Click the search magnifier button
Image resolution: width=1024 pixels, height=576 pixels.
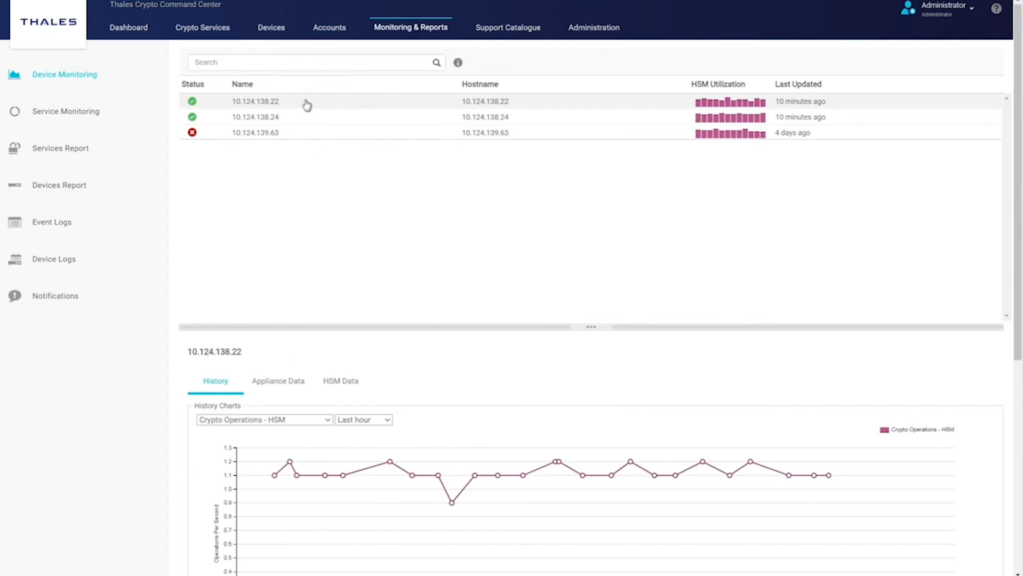(x=435, y=62)
